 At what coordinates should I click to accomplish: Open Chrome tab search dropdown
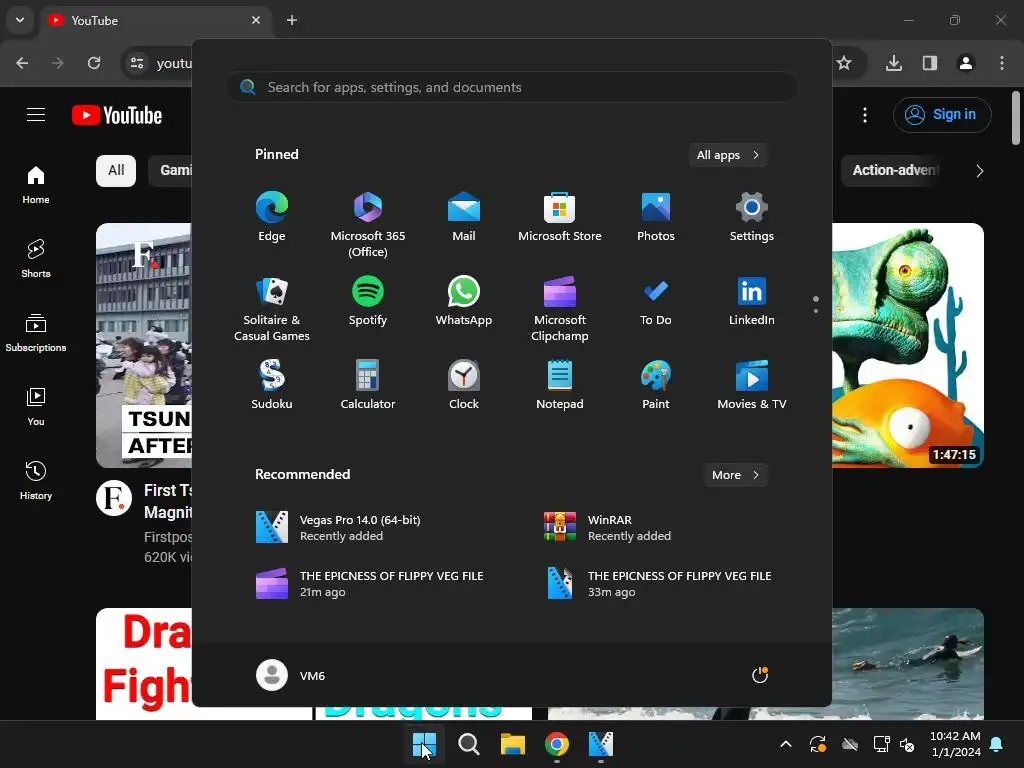[x=20, y=20]
